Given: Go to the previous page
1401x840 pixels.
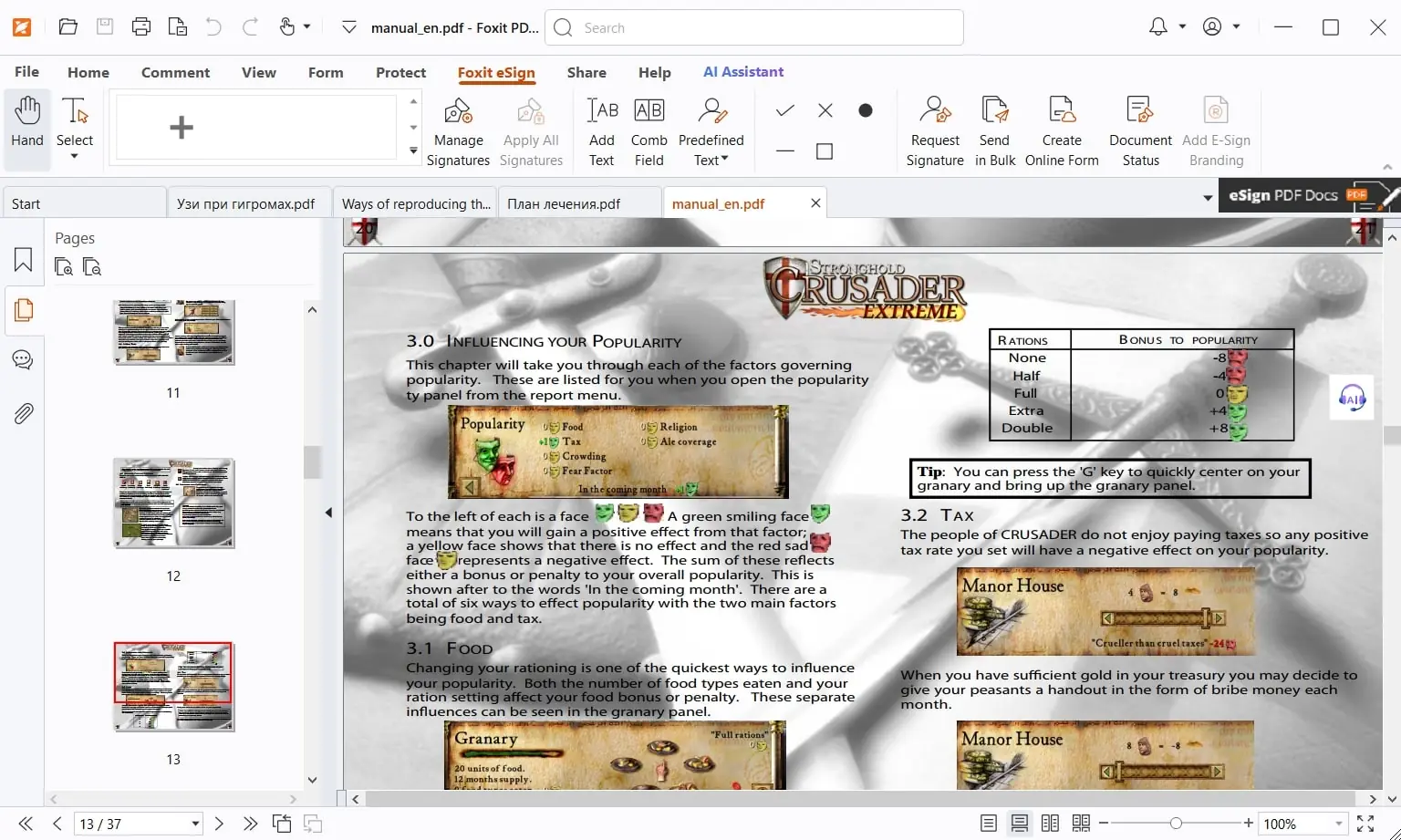Looking at the screenshot, I should [x=57, y=824].
